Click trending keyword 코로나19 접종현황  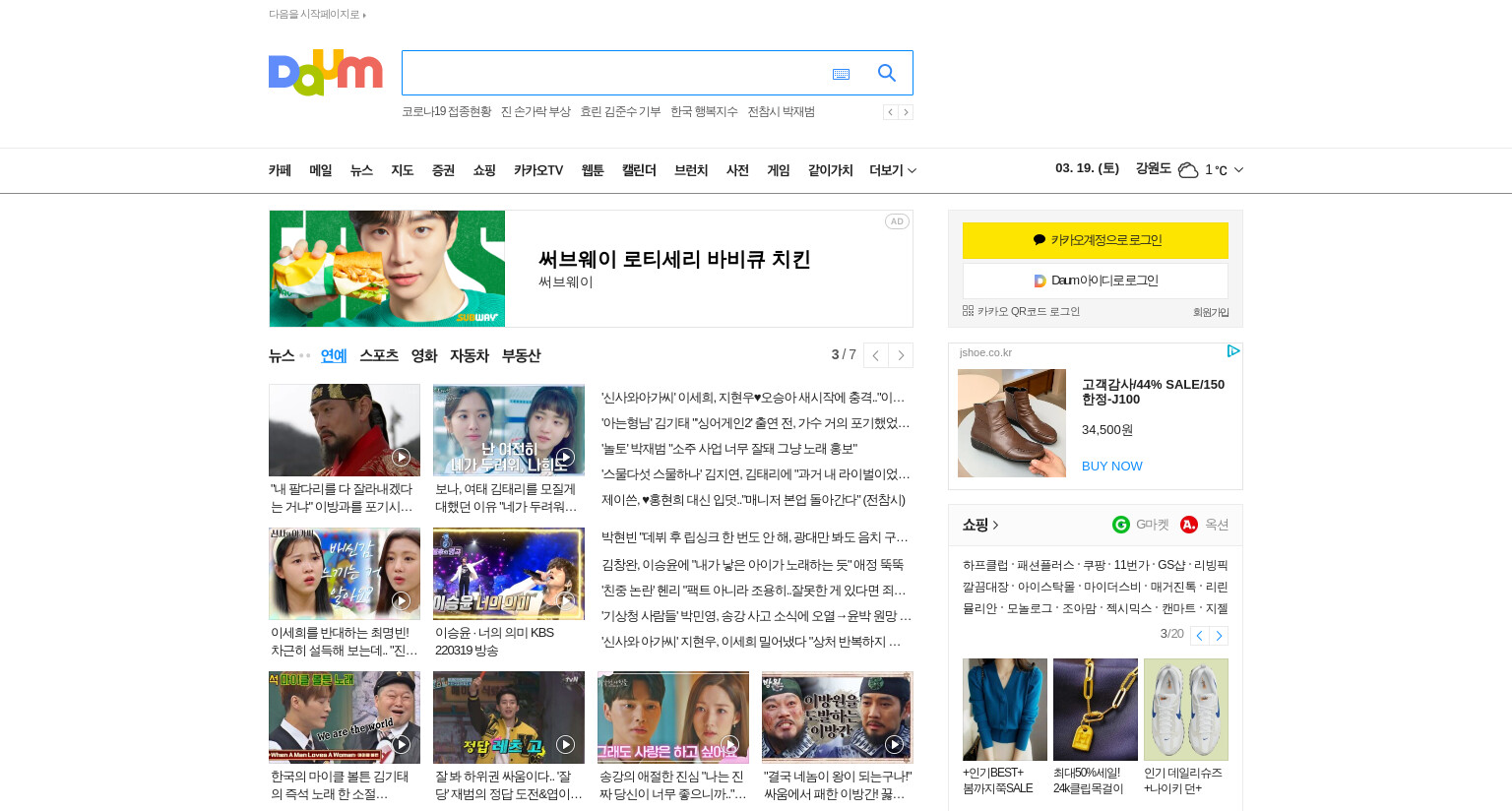click(x=446, y=112)
